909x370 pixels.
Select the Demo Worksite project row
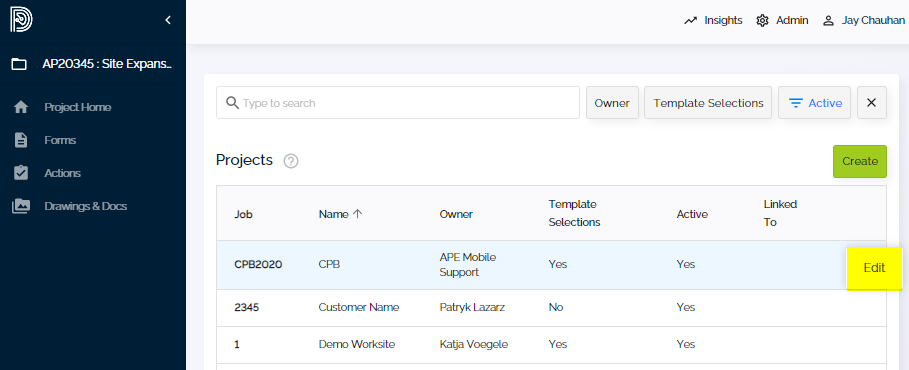pos(551,344)
